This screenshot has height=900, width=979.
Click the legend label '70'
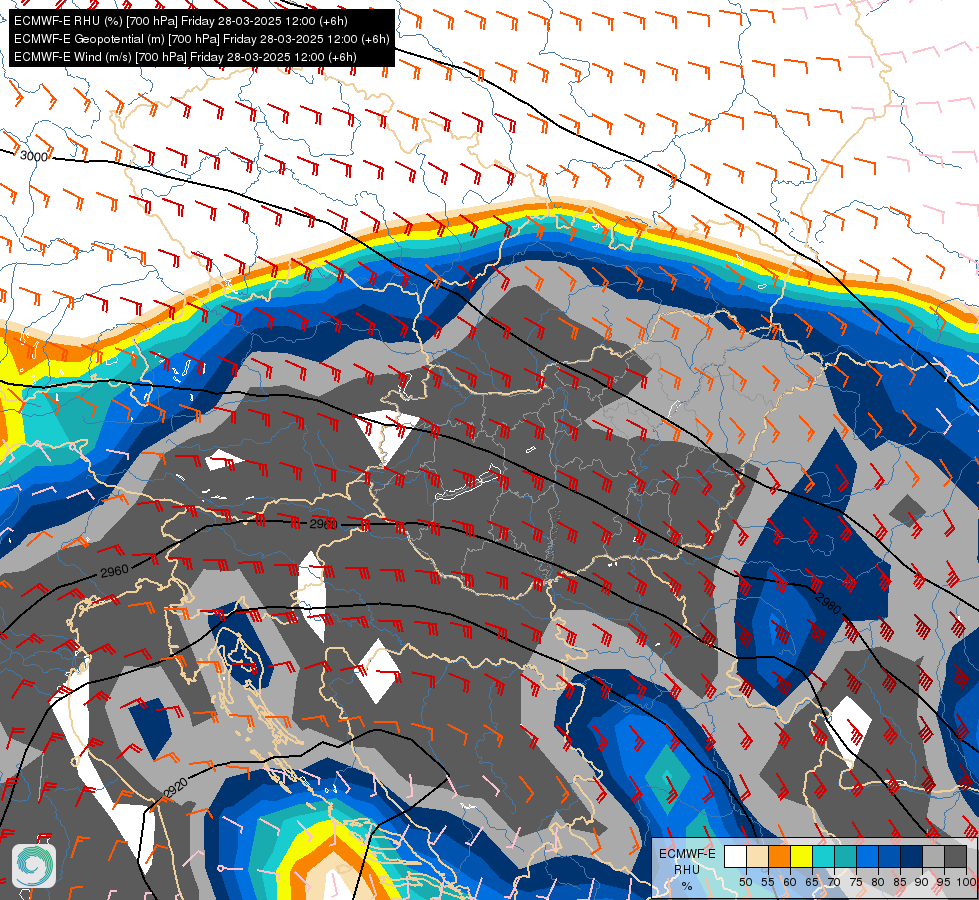click(834, 882)
